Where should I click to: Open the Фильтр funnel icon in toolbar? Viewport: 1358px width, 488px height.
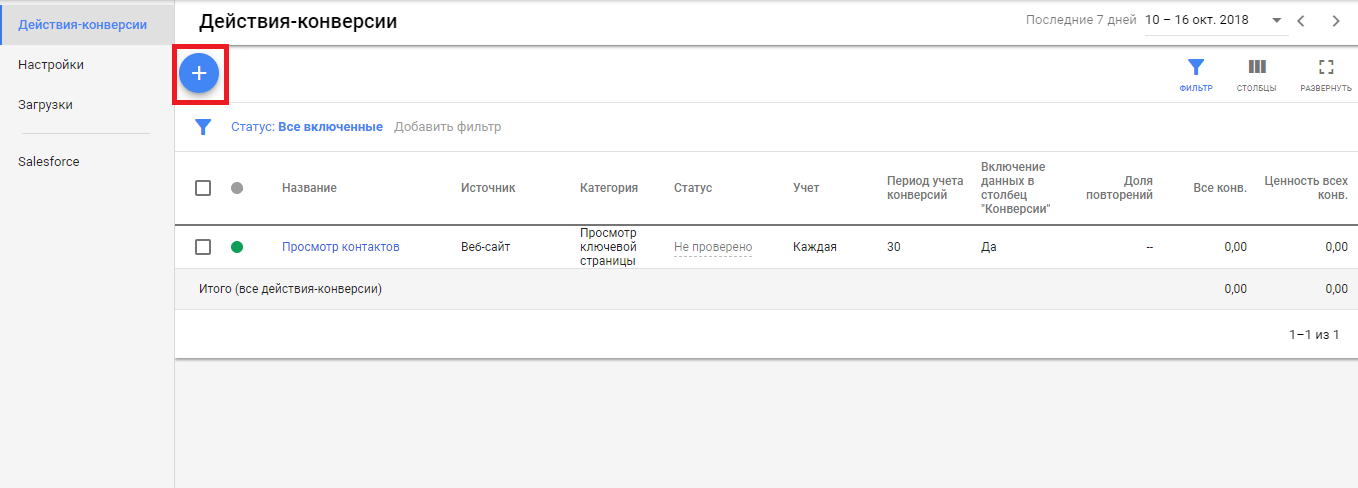point(1195,68)
